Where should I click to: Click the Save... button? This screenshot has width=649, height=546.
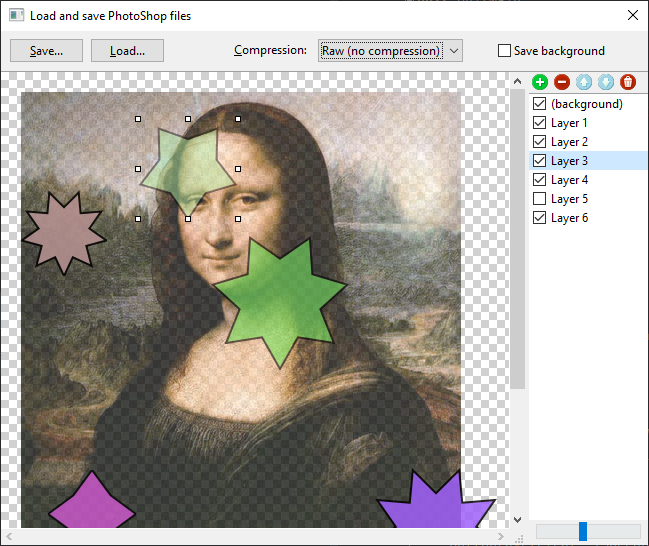[x=46, y=51]
